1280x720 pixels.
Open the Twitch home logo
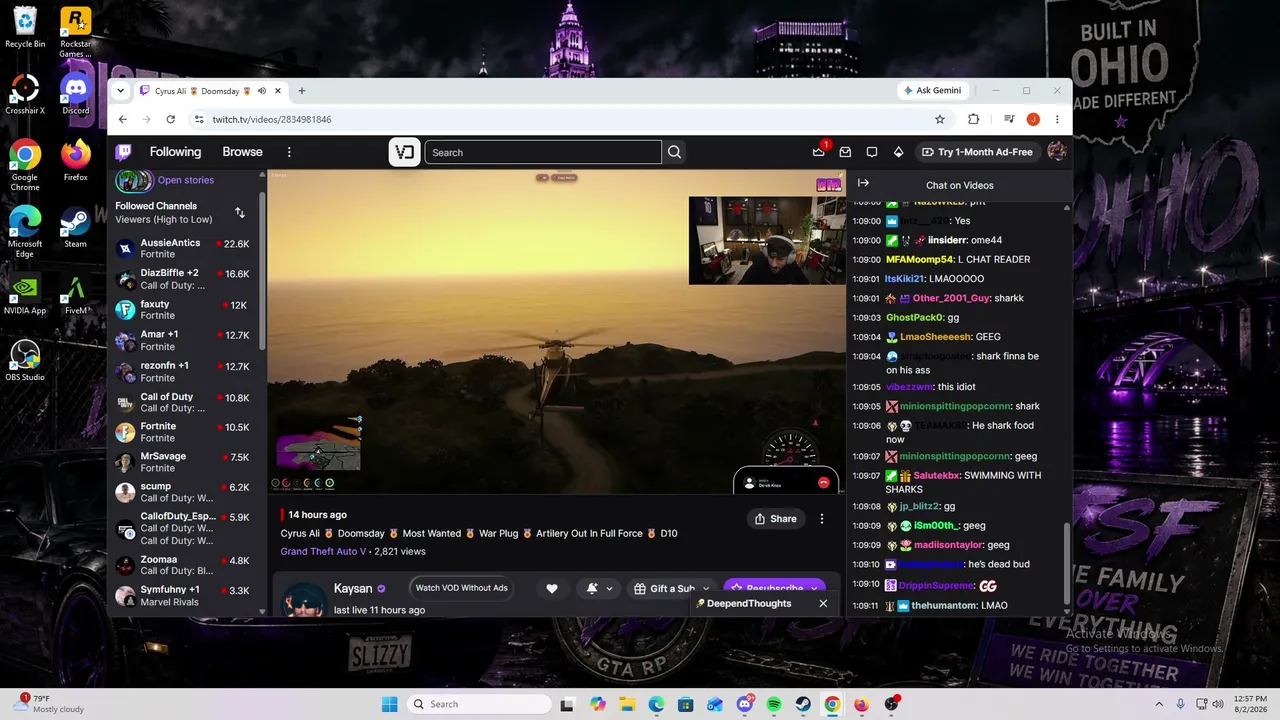[x=124, y=152]
